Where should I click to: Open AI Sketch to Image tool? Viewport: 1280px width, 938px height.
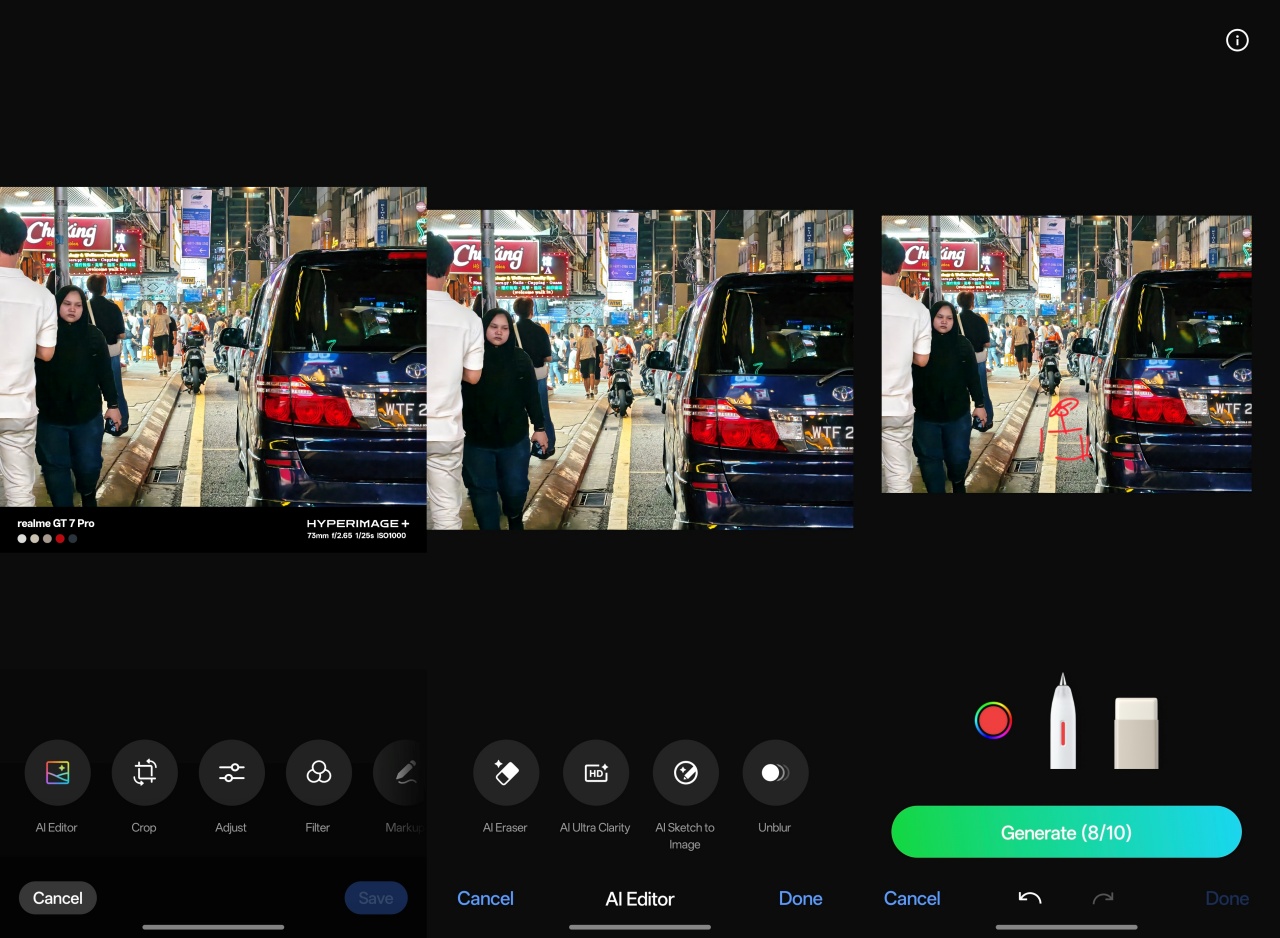coord(686,773)
